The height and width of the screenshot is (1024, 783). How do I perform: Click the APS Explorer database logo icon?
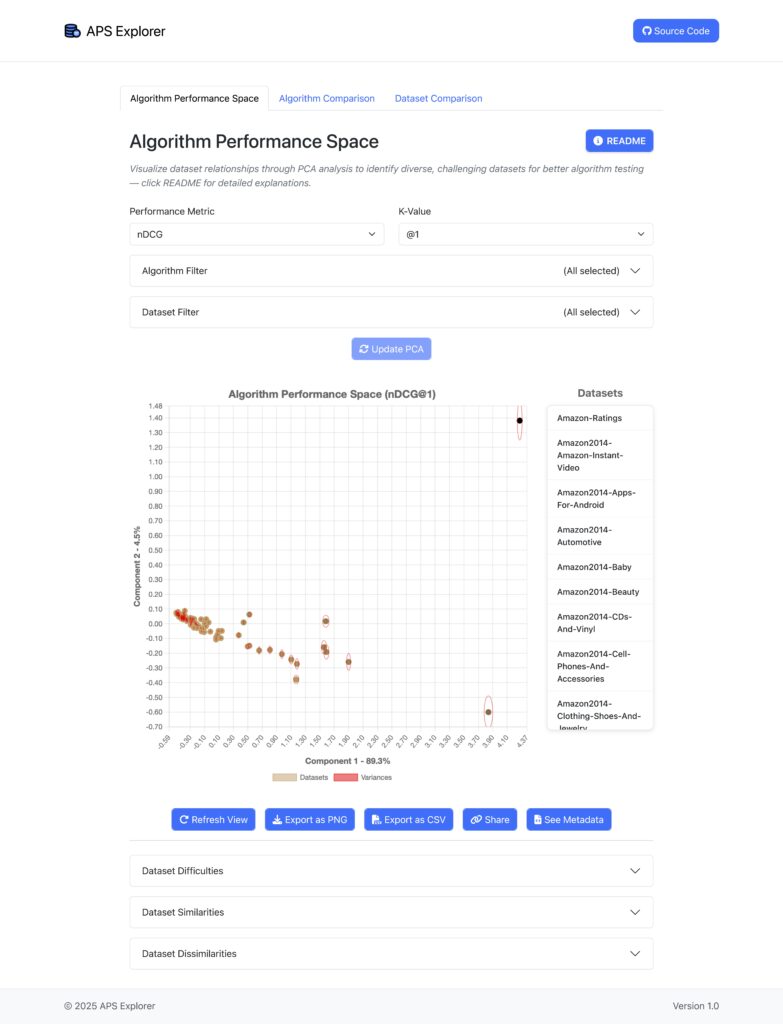[x=72, y=31]
